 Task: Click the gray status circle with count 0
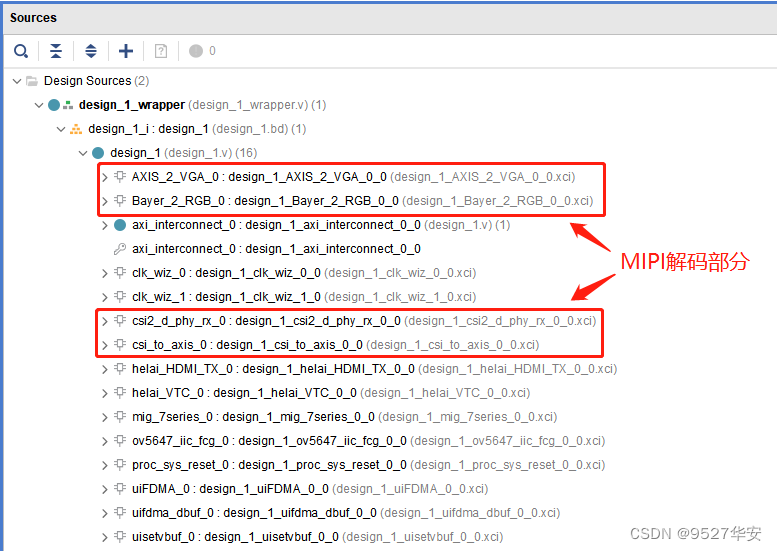pos(196,51)
